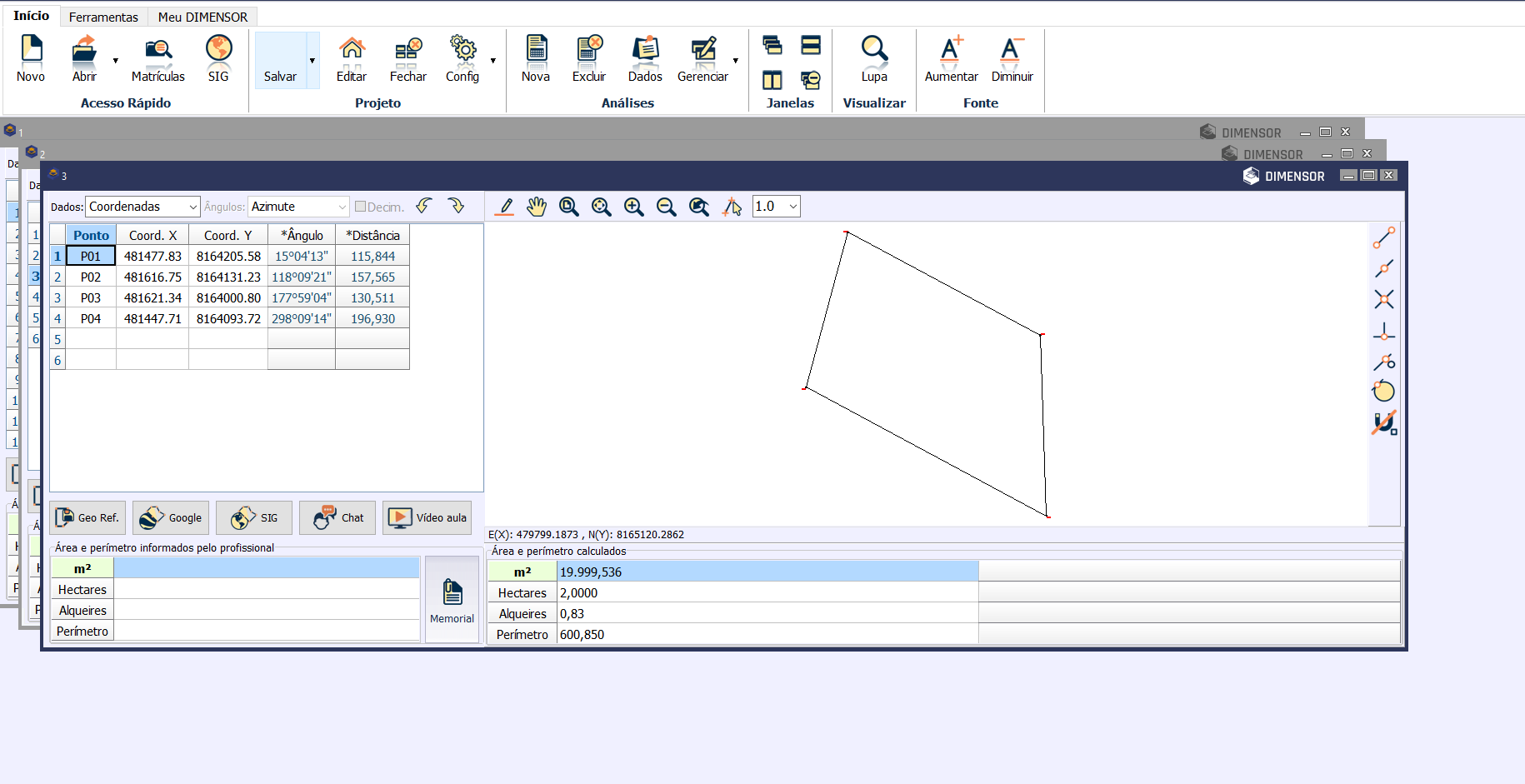
Task: Click the informed m² input field
Action: [x=266, y=568]
